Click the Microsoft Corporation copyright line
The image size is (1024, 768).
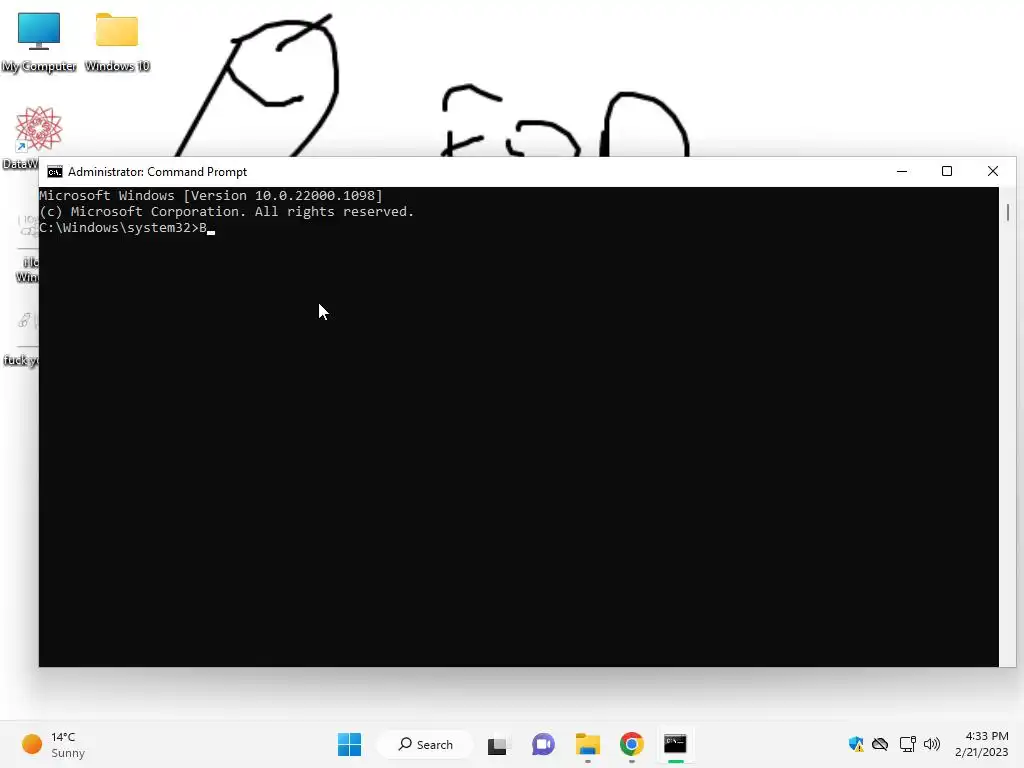pos(227,212)
